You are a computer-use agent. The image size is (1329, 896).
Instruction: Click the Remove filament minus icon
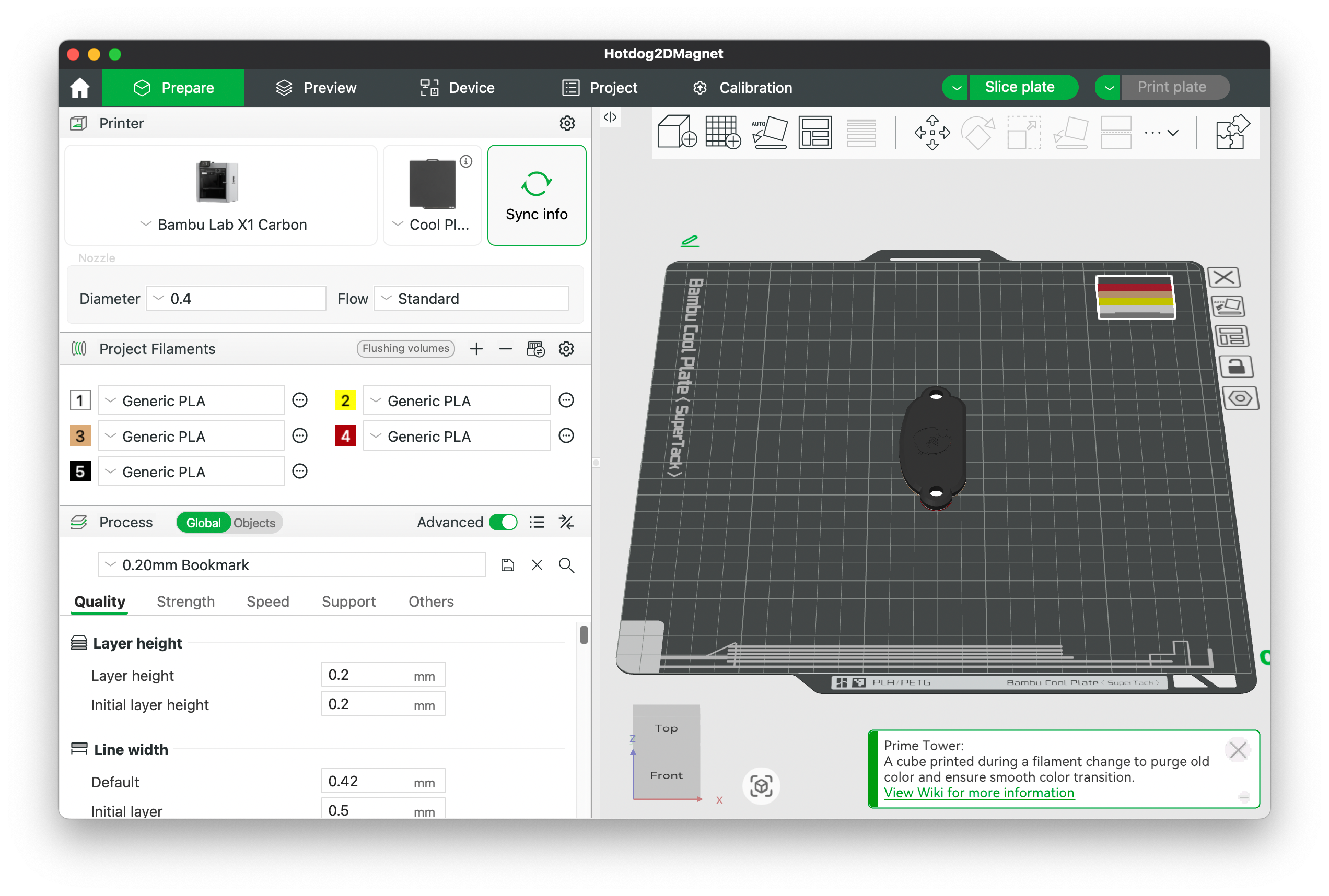(x=505, y=349)
